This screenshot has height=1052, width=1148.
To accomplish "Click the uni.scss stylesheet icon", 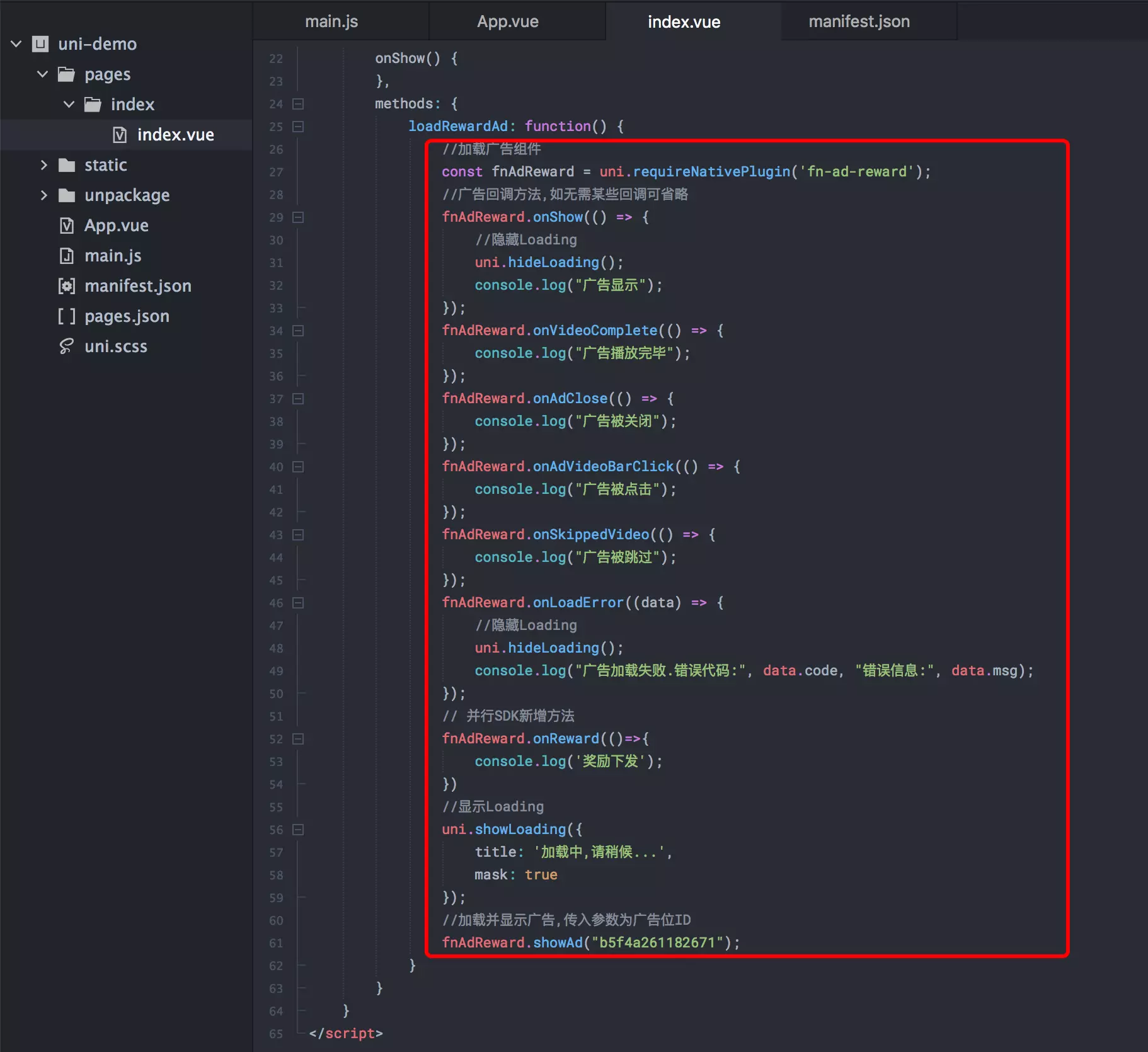I will click(x=66, y=346).
